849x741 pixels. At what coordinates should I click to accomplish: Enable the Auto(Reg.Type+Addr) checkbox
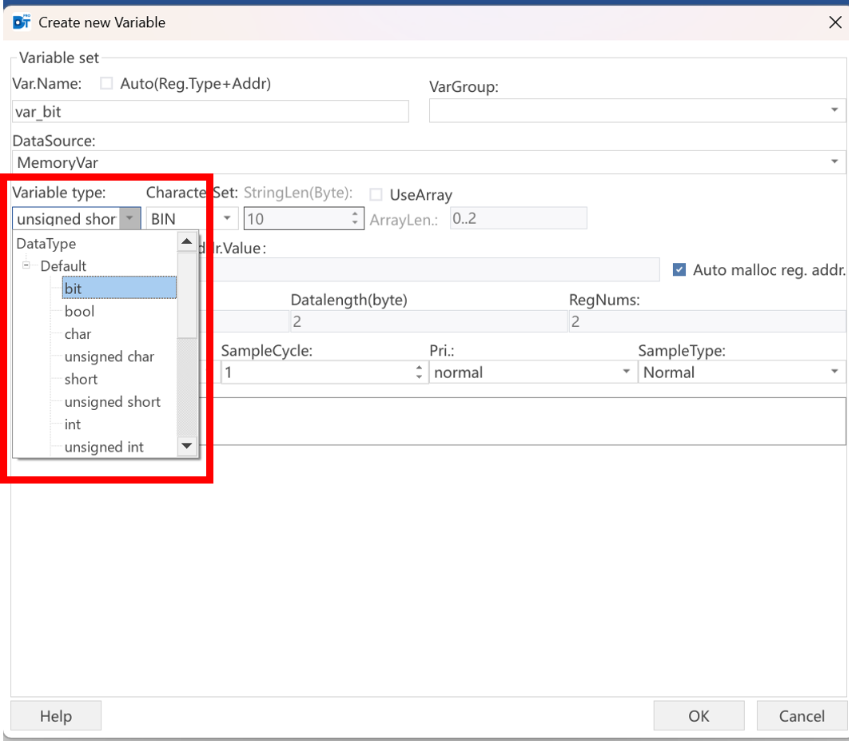coord(106,83)
